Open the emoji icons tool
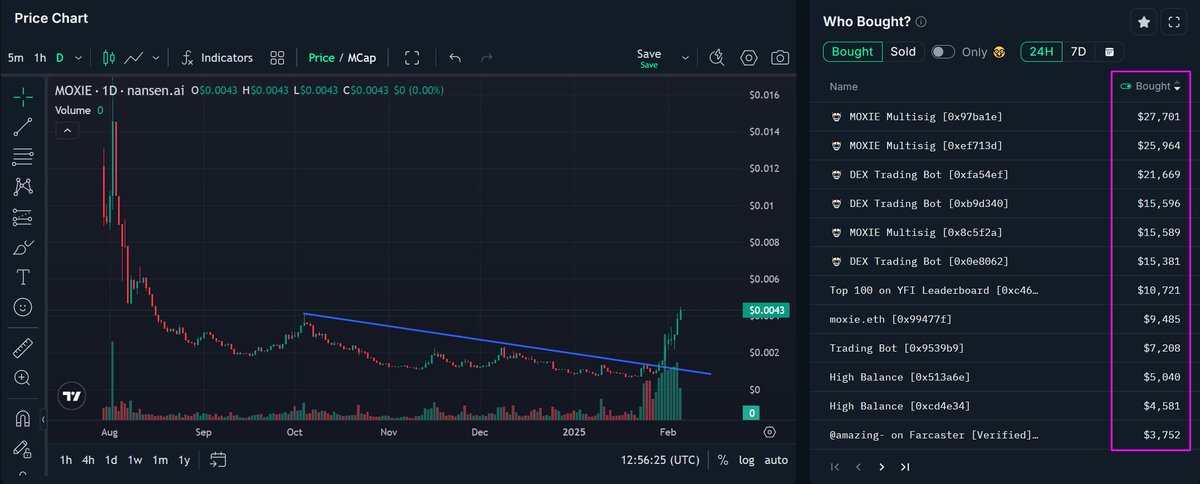1200x484 pixels. [x=22, y=307]
